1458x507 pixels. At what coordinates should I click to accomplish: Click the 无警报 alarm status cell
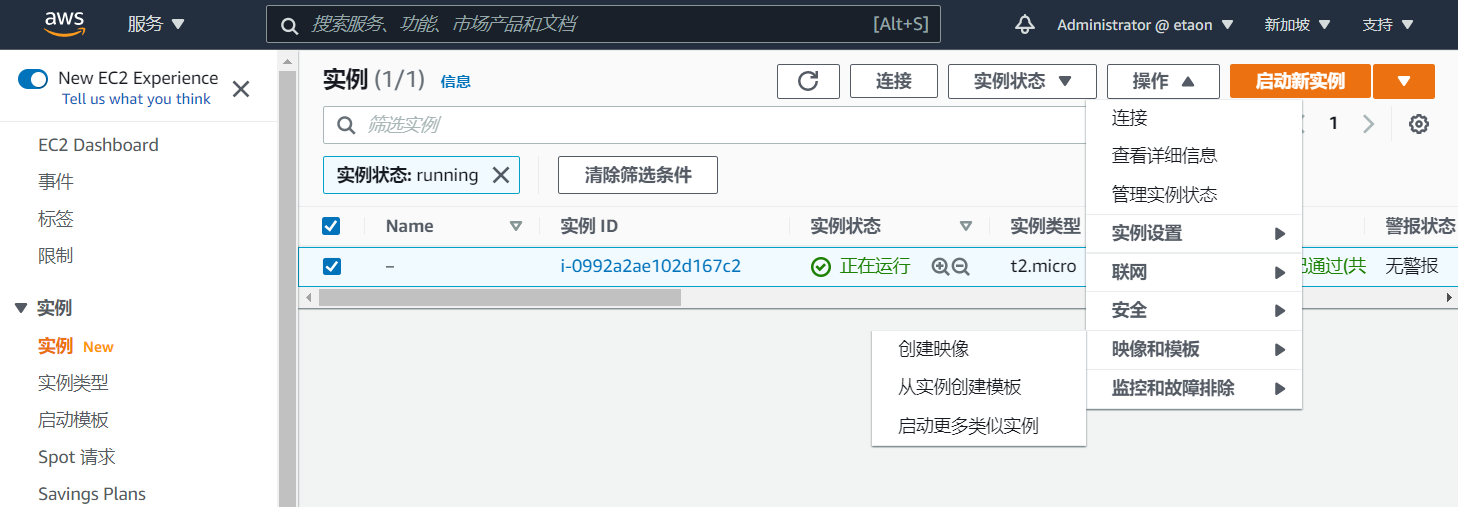1412,266
